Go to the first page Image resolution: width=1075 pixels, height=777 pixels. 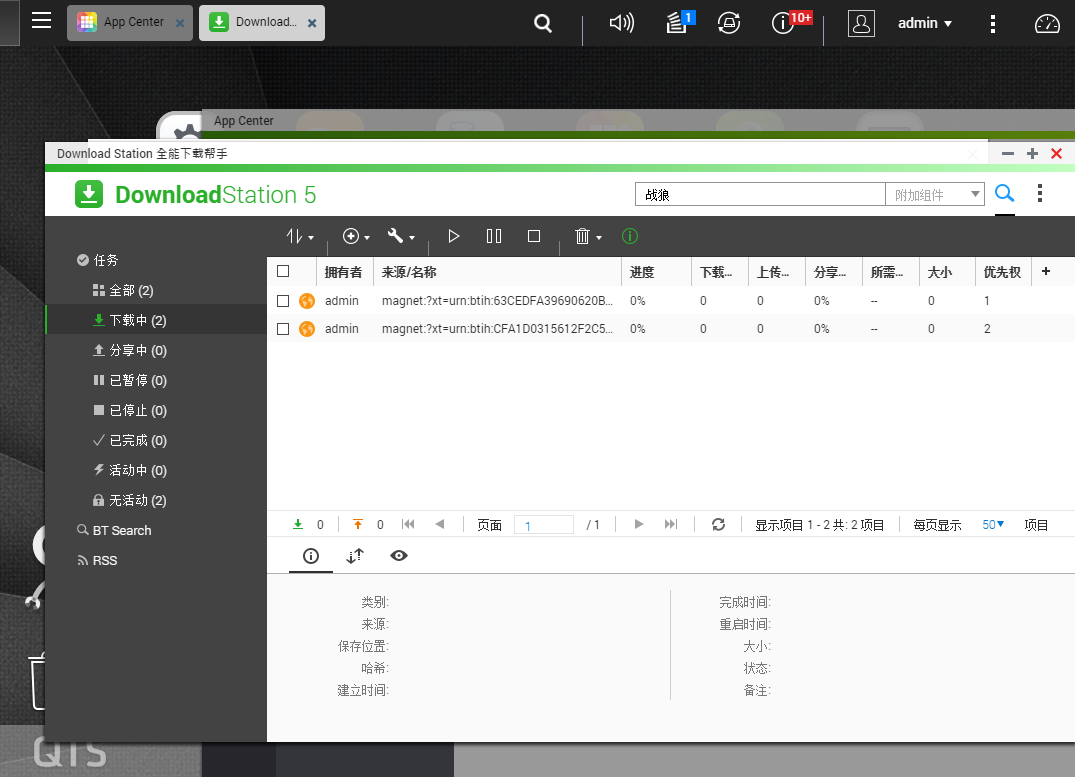coord(408,525)
